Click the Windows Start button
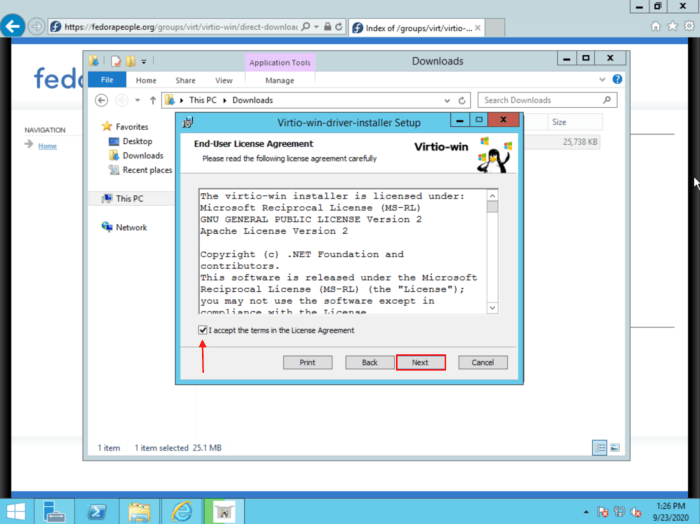 click(x=19, y=511)
